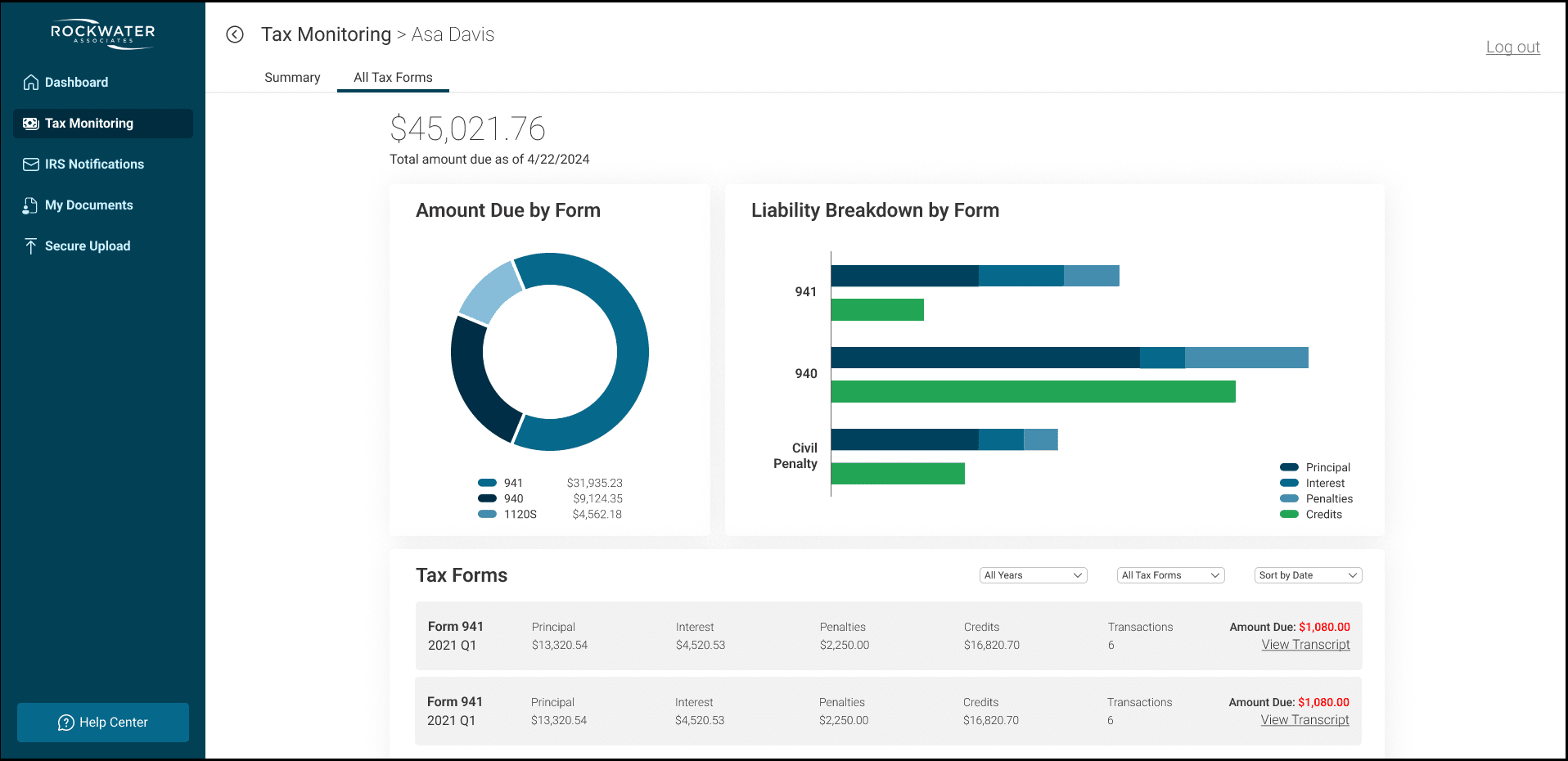Open the All Years dropdown
Screen dimensions: 1568x761
click(x=1033, y=575)
